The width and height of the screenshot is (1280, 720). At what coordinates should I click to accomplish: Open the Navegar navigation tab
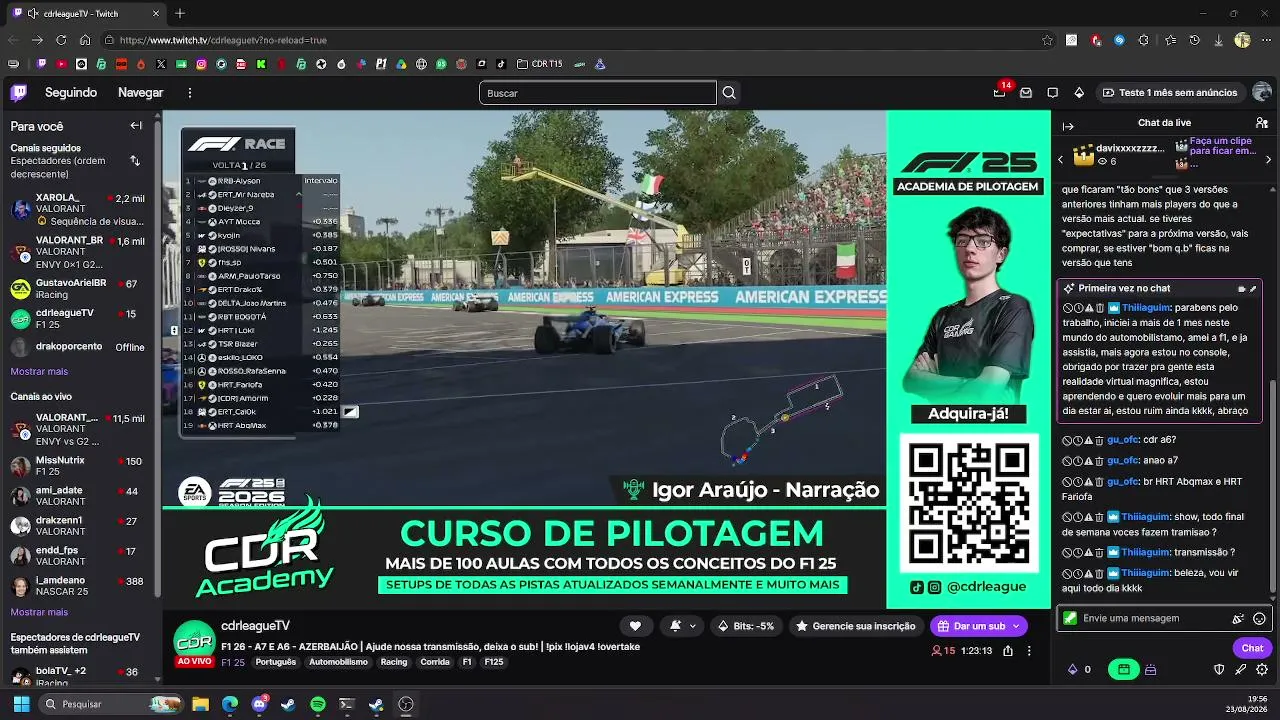140,92
